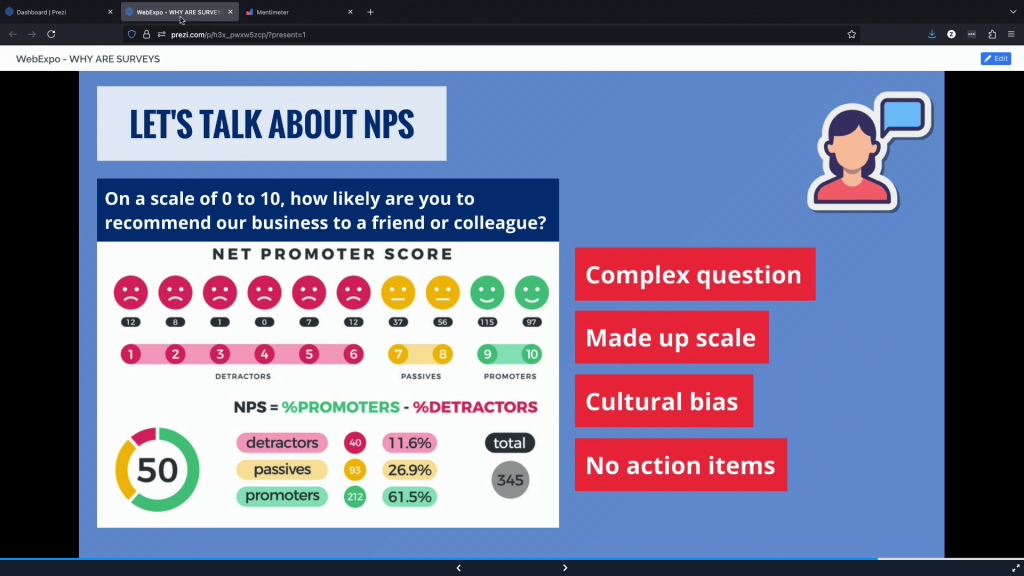Viewport: 1024px width, 576px height.
Task: Open the browser downloads panel
Action: pos(932,34)
